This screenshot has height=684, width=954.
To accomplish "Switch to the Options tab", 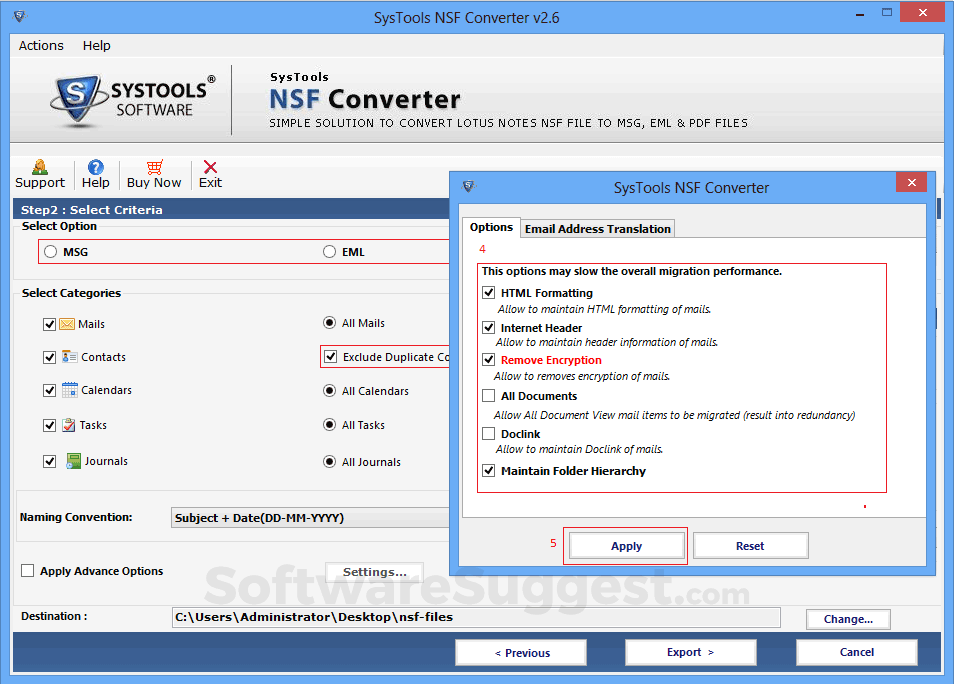I will (491, 227).
